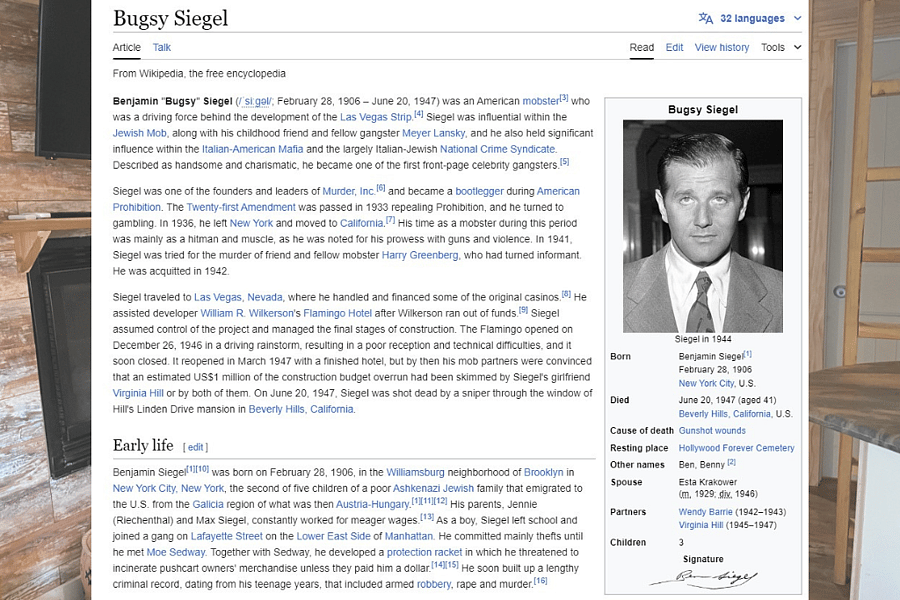The image size is (900, 600).
Task: Open the Meyer Lansky link
Action: point(433,133)
